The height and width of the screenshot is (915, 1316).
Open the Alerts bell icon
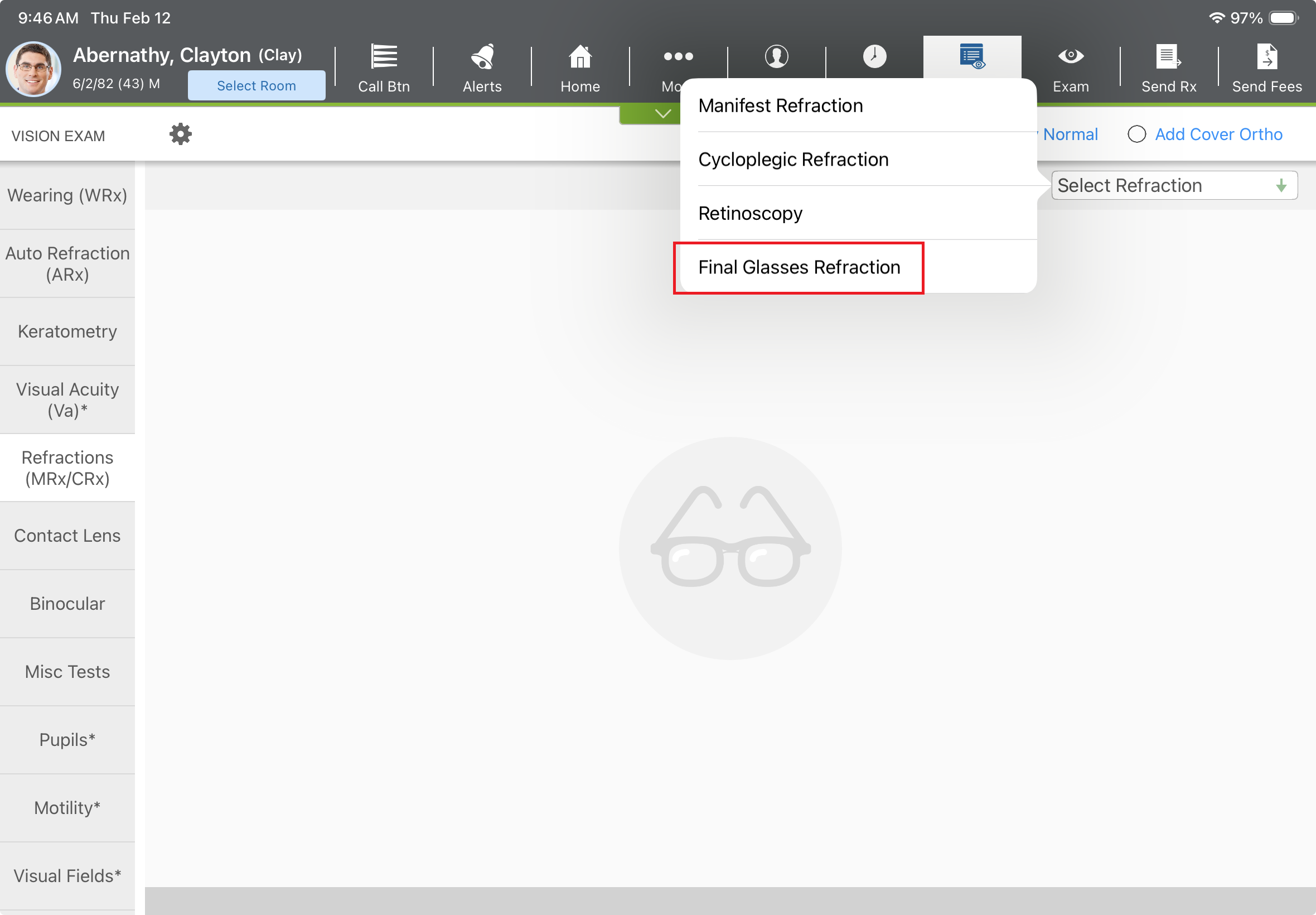[482, 57]
